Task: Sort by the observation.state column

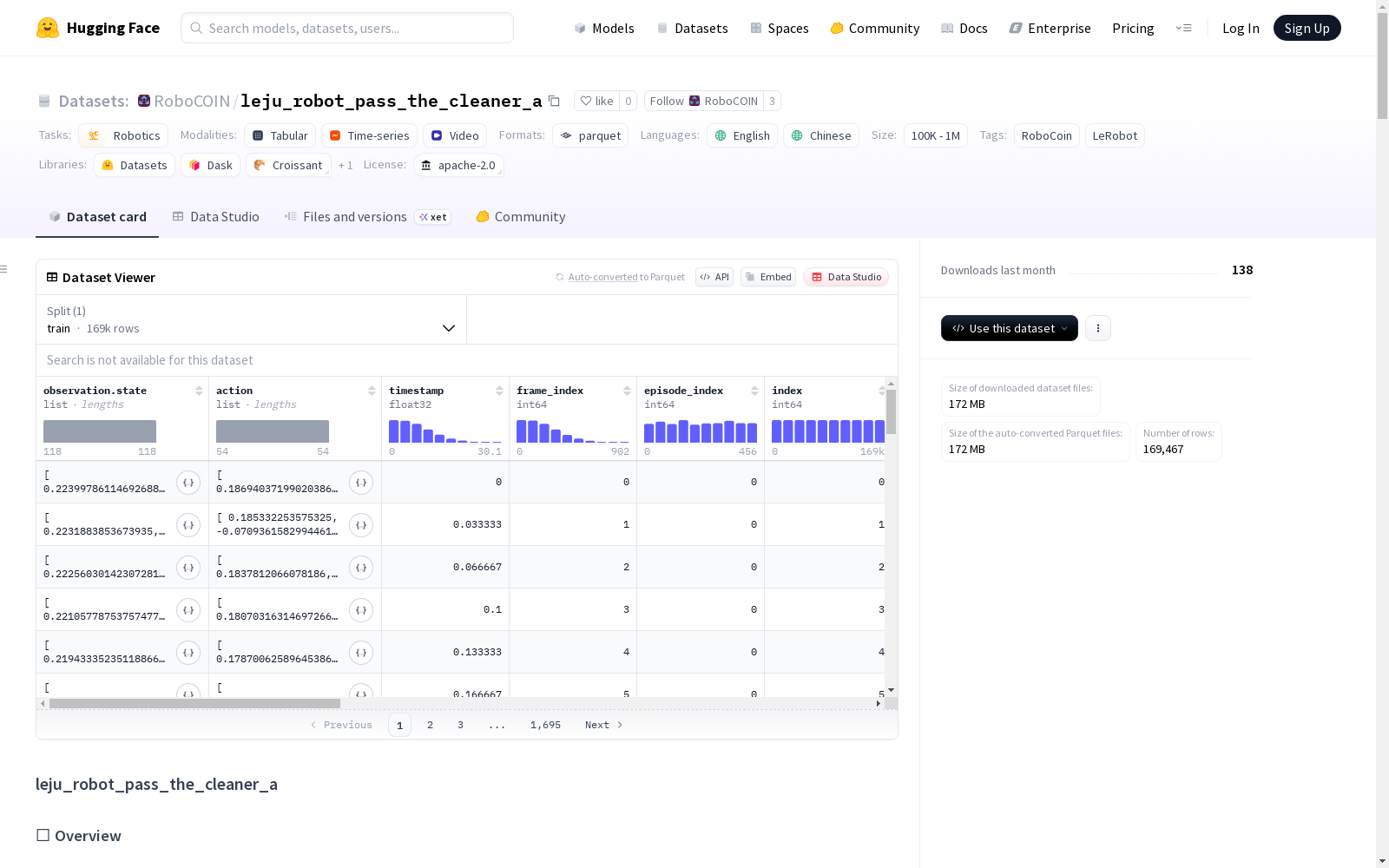Action: pyautogui.click(x=199, y=391)
